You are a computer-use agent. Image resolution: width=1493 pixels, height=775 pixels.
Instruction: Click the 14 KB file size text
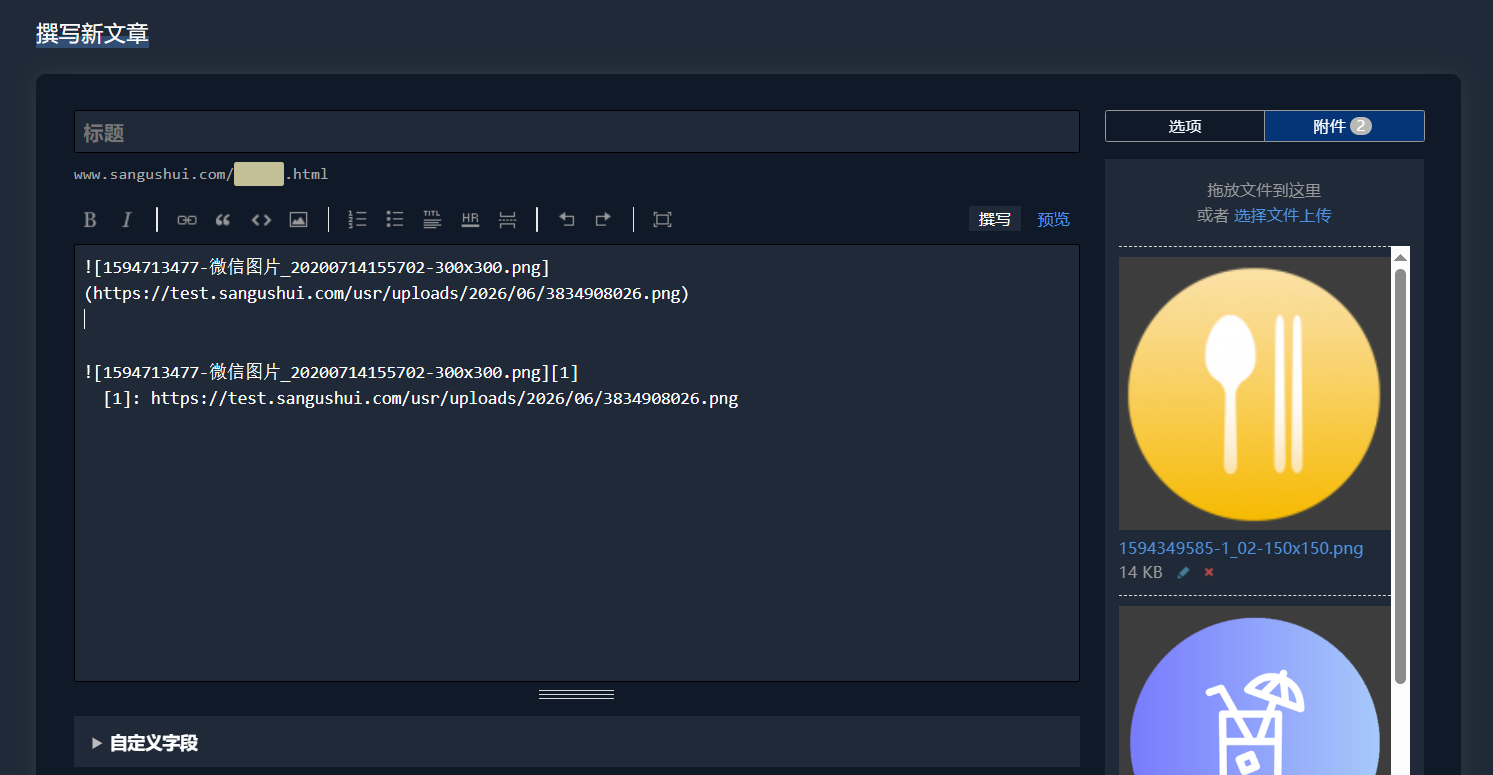tap(1141, 572)
